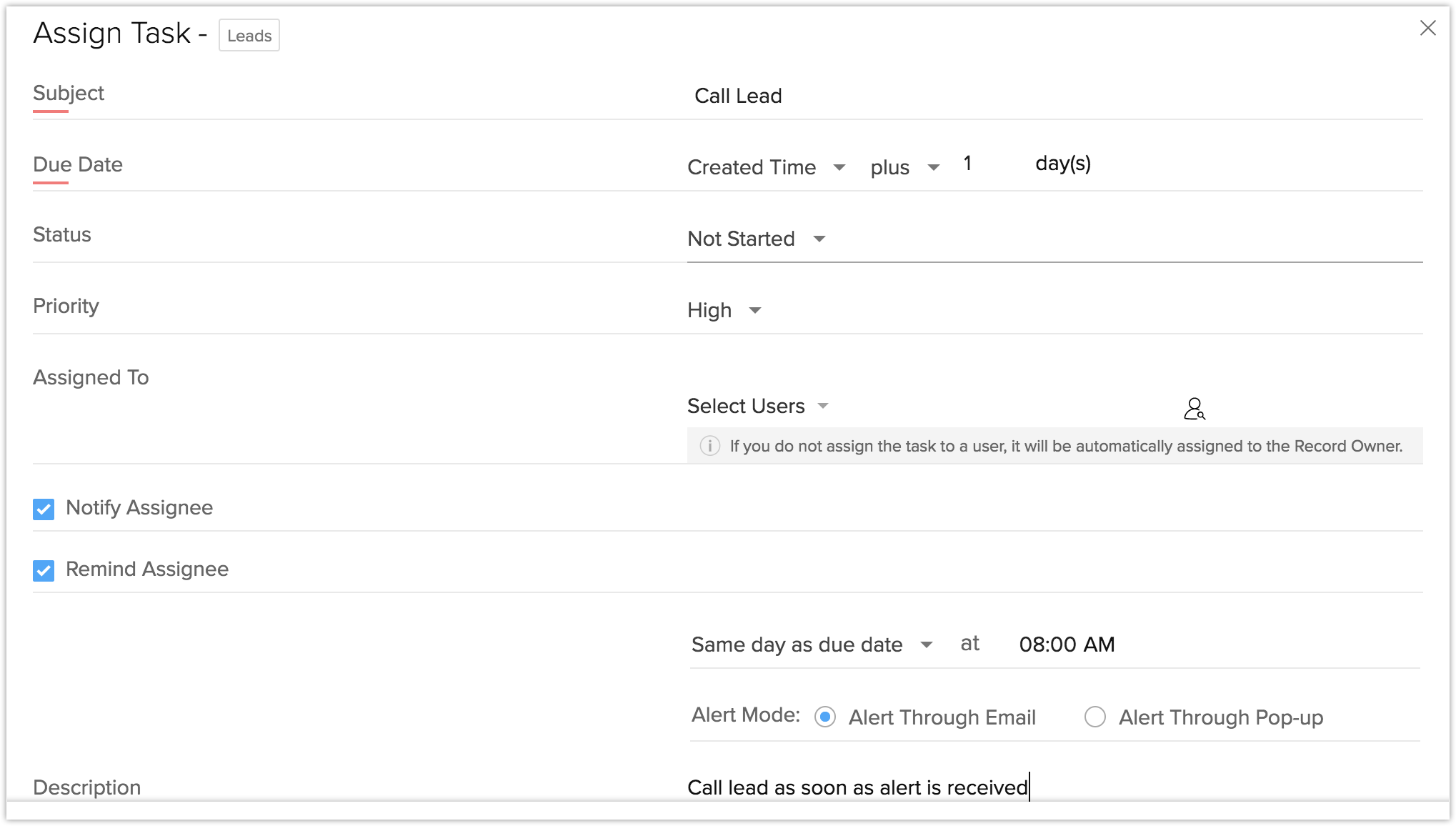Close the Assign Task dialog
The height and width of the screenshot is (826, 1456).
[1427, 28]
